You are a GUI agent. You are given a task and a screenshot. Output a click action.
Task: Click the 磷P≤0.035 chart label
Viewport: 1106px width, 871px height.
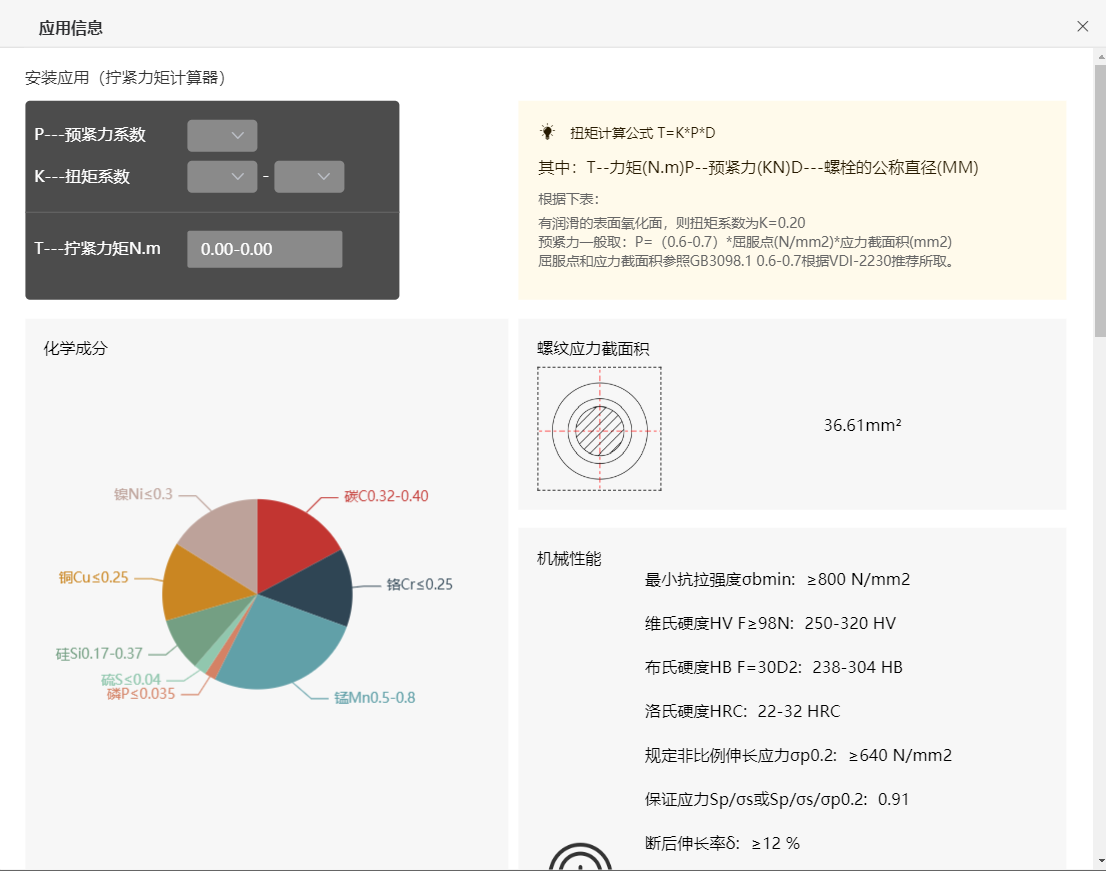(141, 693)
